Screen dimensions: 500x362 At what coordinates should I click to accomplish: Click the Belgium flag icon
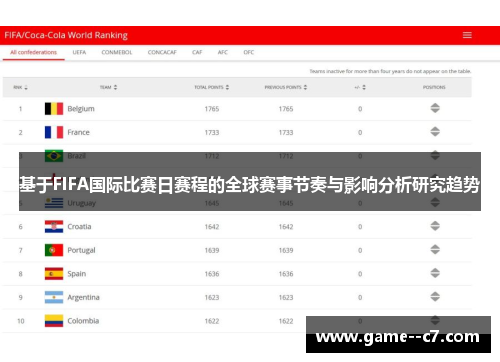[54, 109]
